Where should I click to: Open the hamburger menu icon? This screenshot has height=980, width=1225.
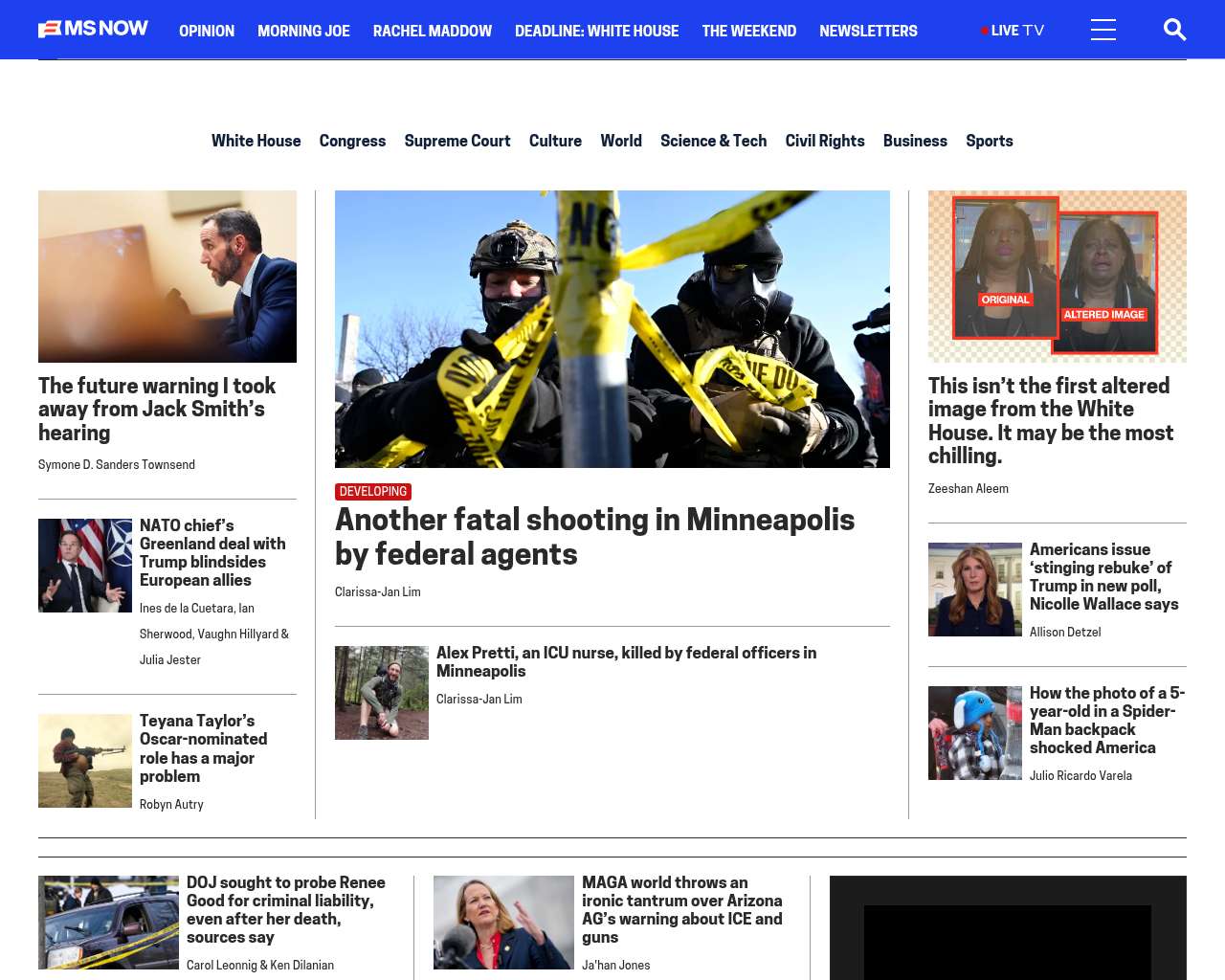click(x=1102, y=30)
